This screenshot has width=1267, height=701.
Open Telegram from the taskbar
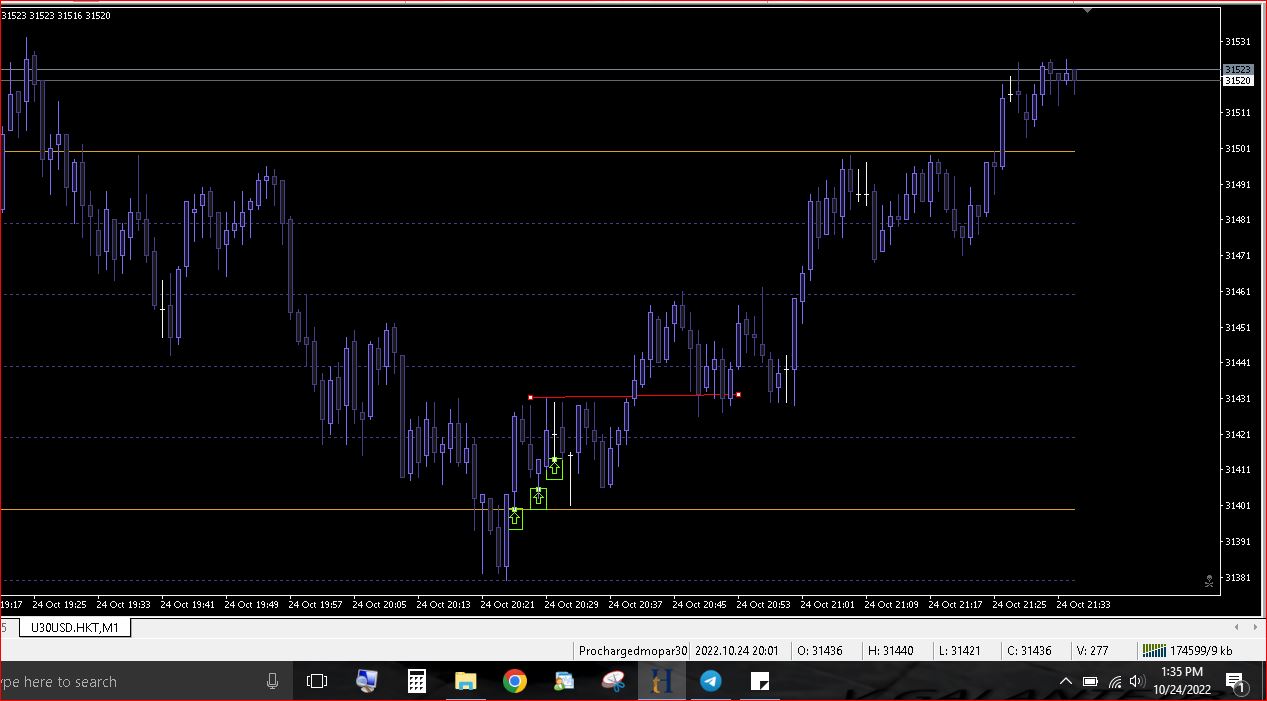click(x=711, y=681)
